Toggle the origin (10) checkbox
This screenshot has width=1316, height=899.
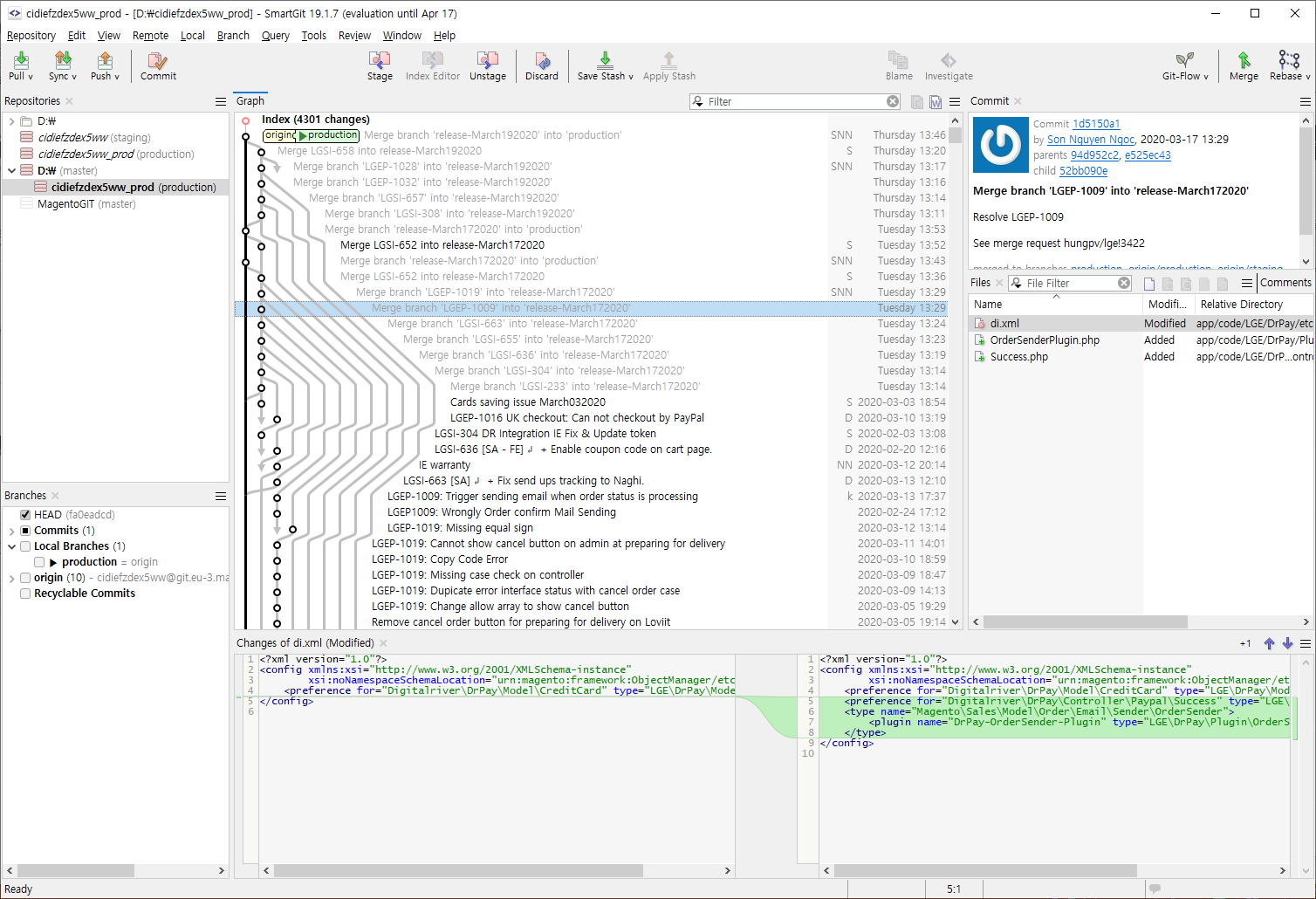25,578
